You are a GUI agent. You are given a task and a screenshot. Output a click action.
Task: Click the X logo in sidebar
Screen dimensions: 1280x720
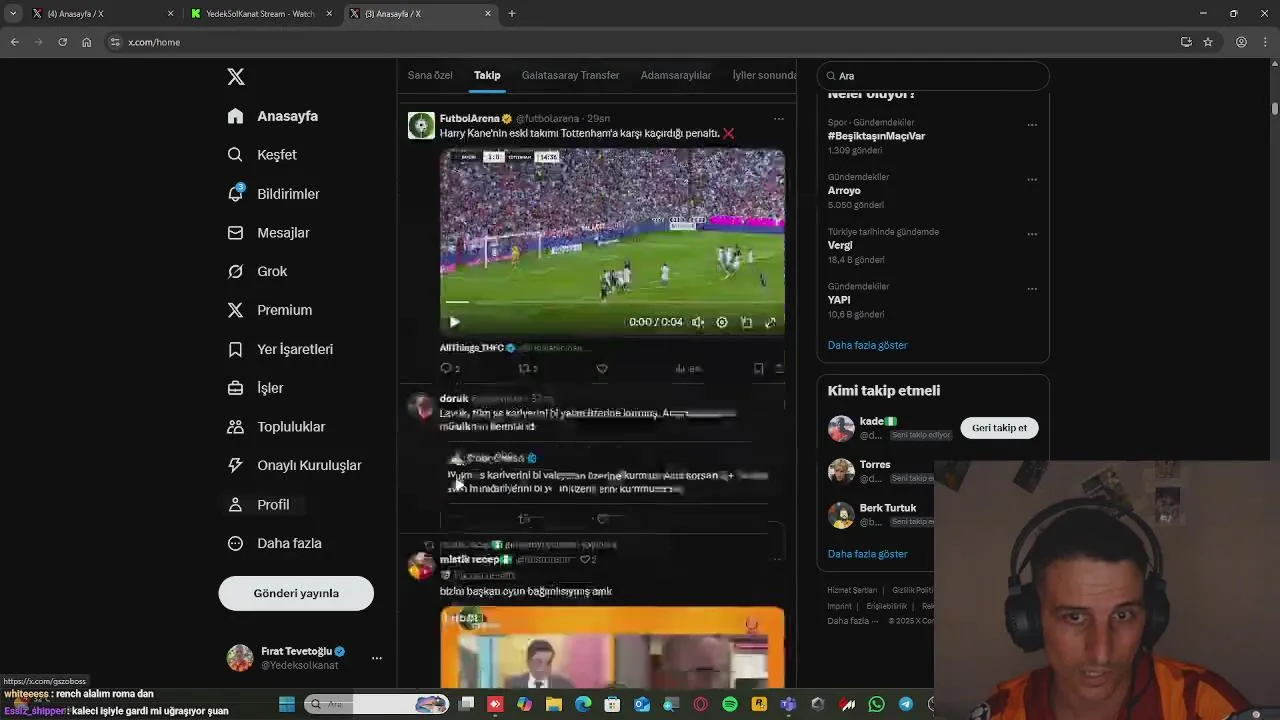(236, 77)
